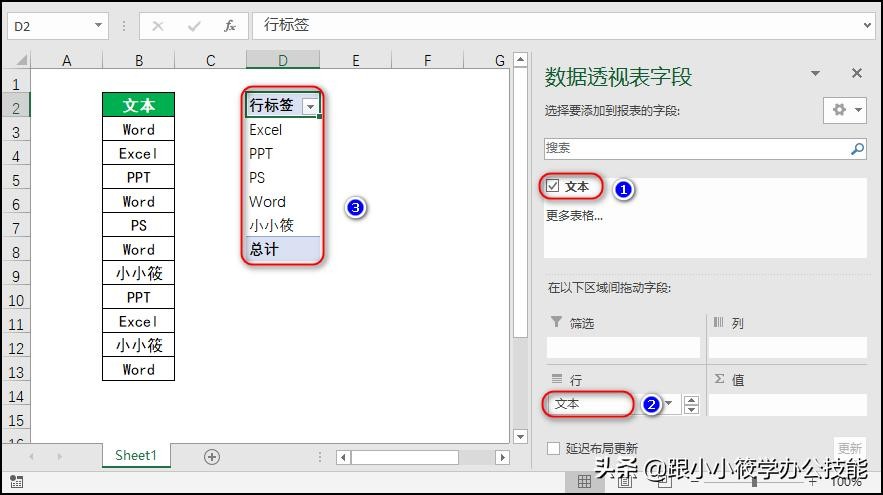This screenshot has width=883, height=495.
Task: Select the Sheet1 tab
Action: tap(136, 456)
